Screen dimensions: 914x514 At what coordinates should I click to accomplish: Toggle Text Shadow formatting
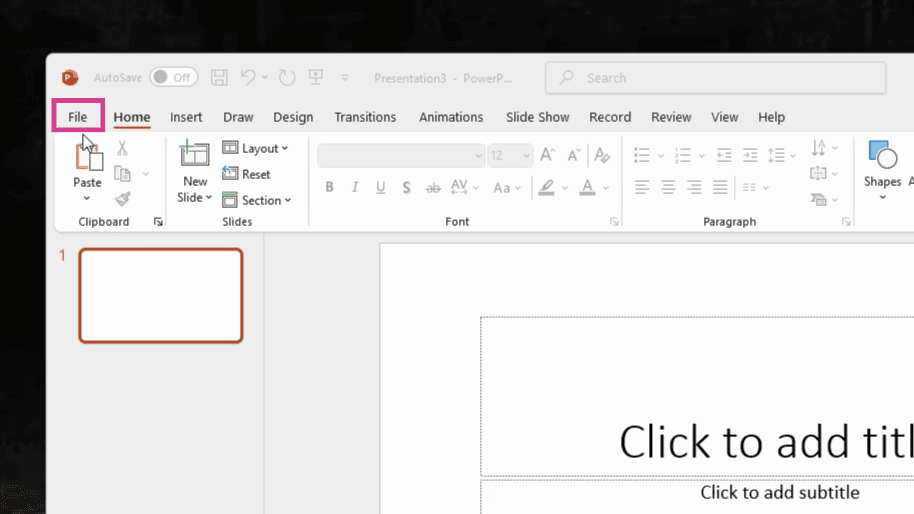tap(406, 188)
